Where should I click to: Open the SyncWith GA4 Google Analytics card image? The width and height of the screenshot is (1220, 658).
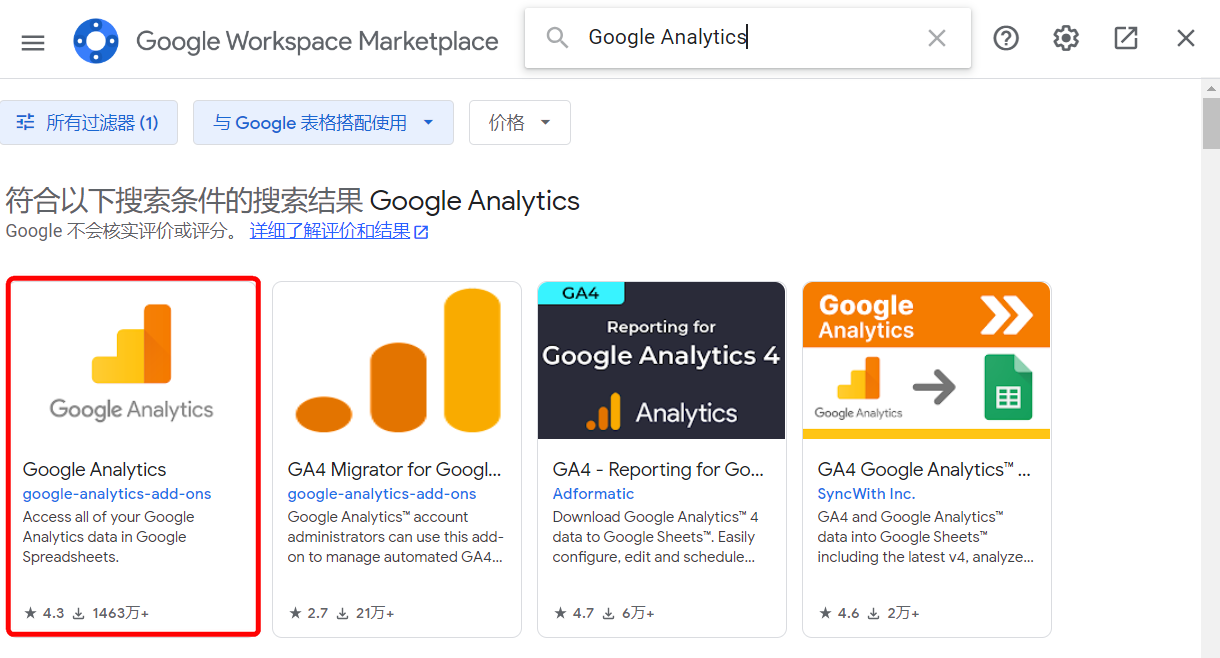point(927,360)
